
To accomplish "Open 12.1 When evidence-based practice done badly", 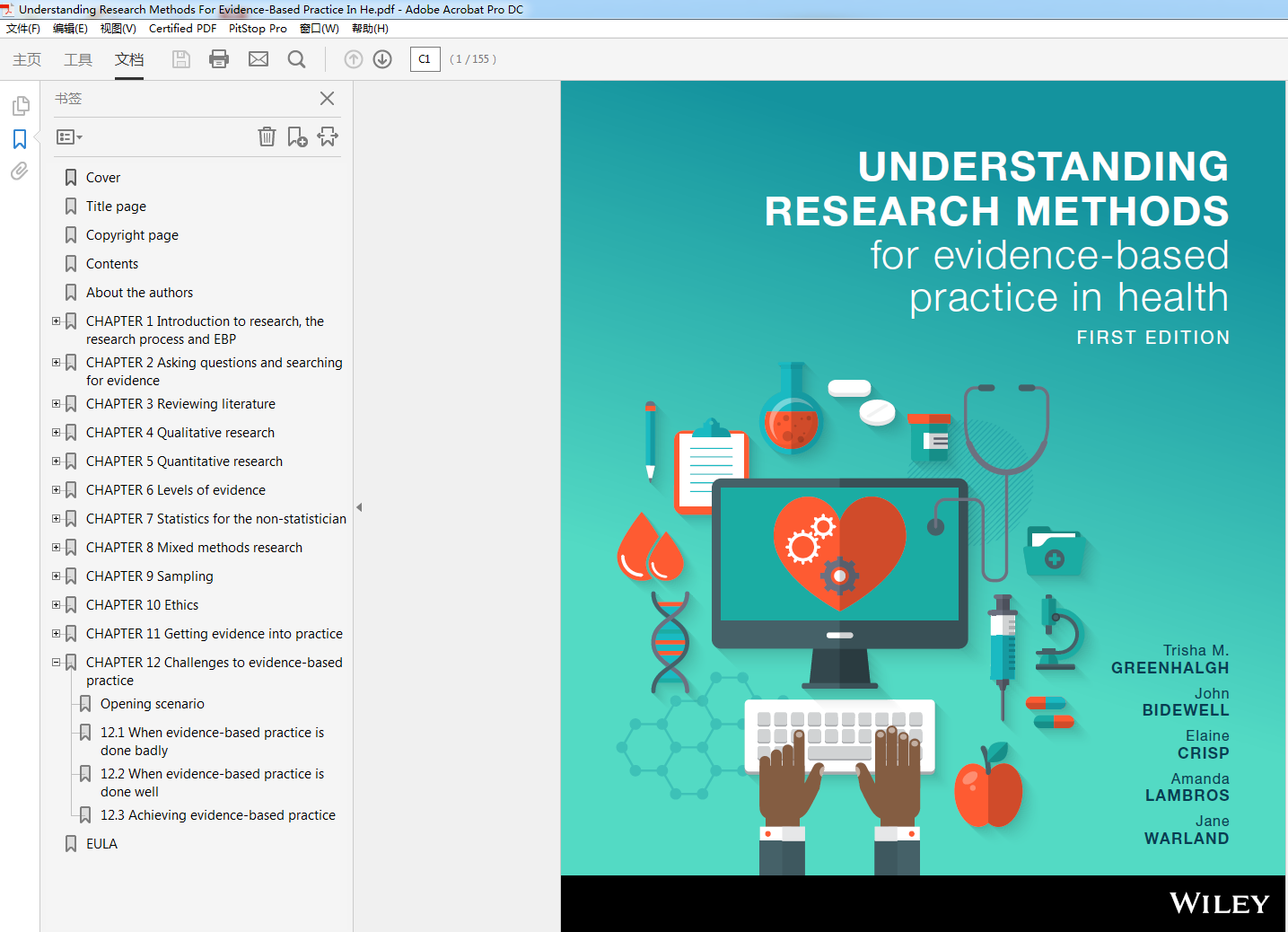I will tap(212, 742).
